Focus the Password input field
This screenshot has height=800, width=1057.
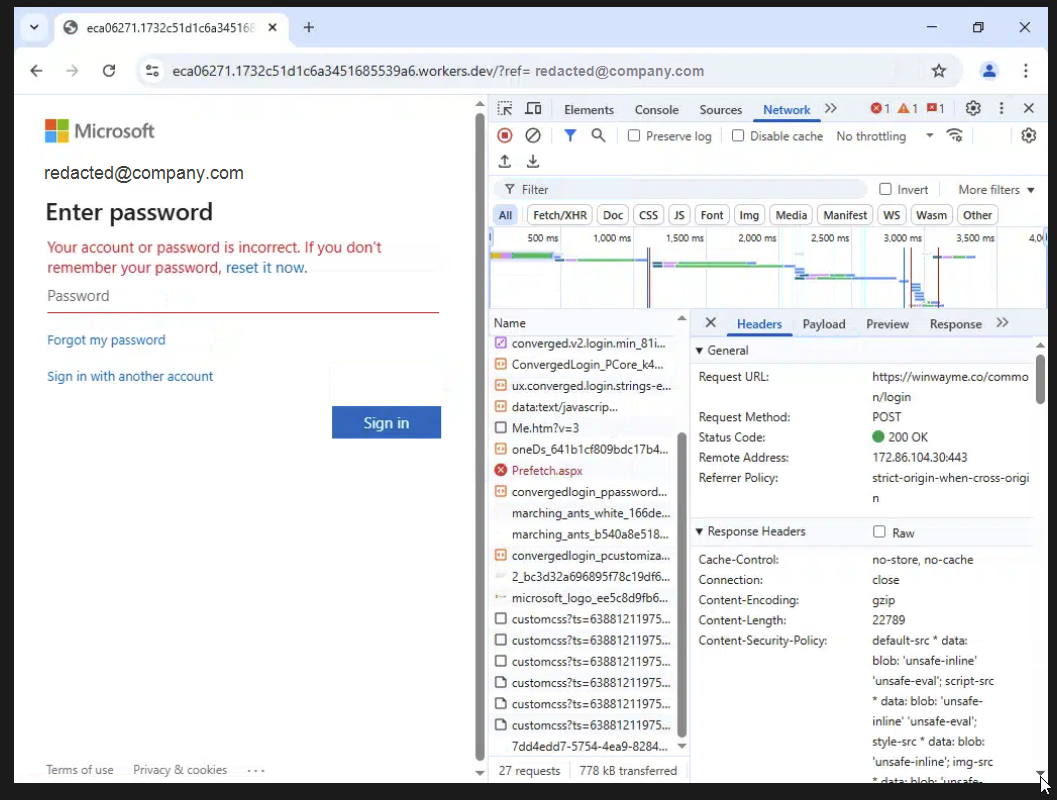pos(243,297)
